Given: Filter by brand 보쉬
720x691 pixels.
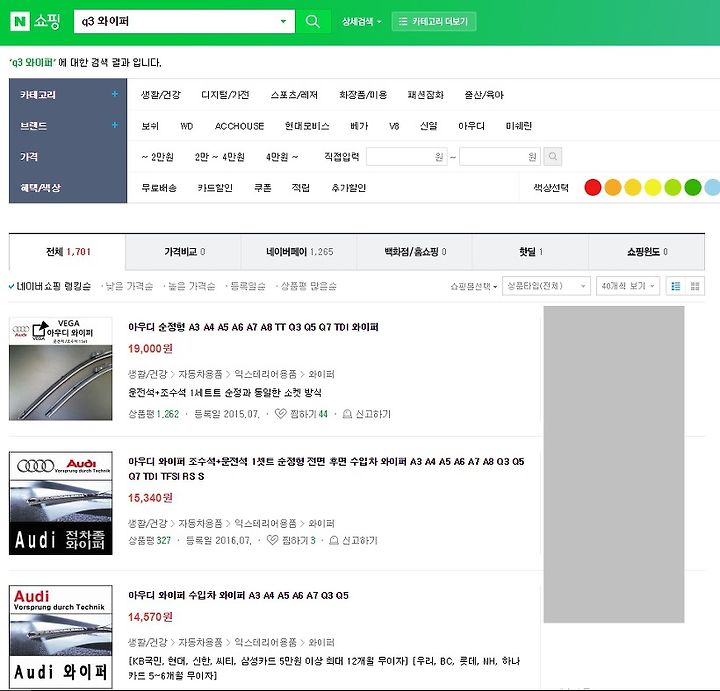Looking at the screenshot, I should [150, 126].
